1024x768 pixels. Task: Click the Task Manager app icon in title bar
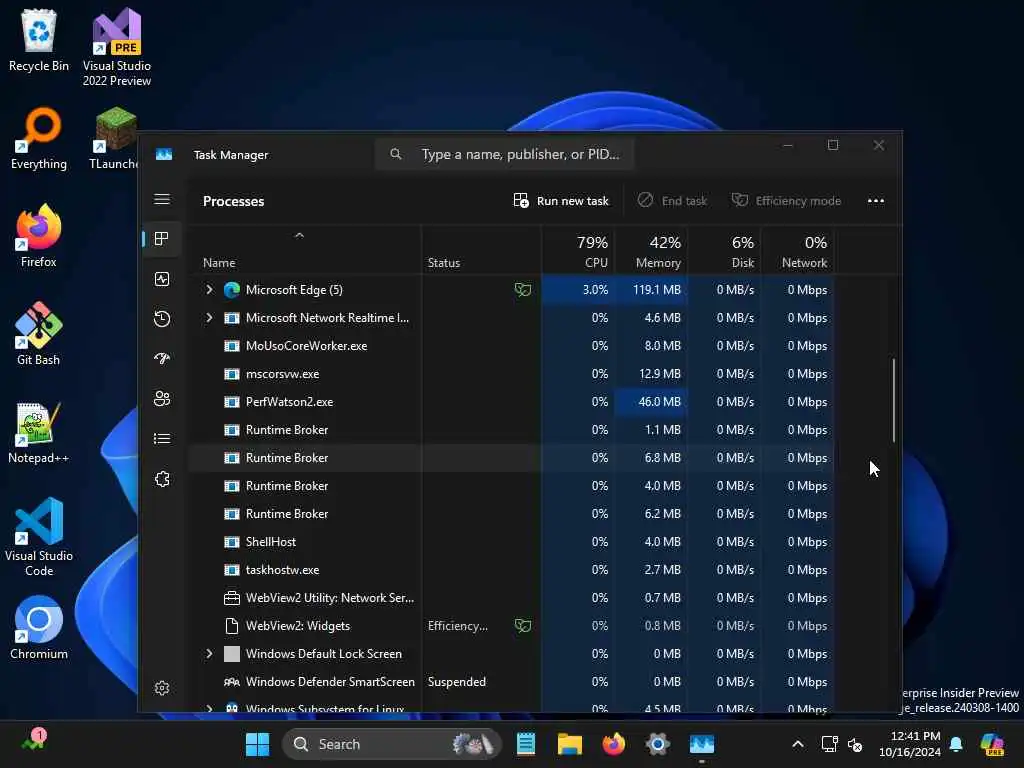(x=164, y=155)
